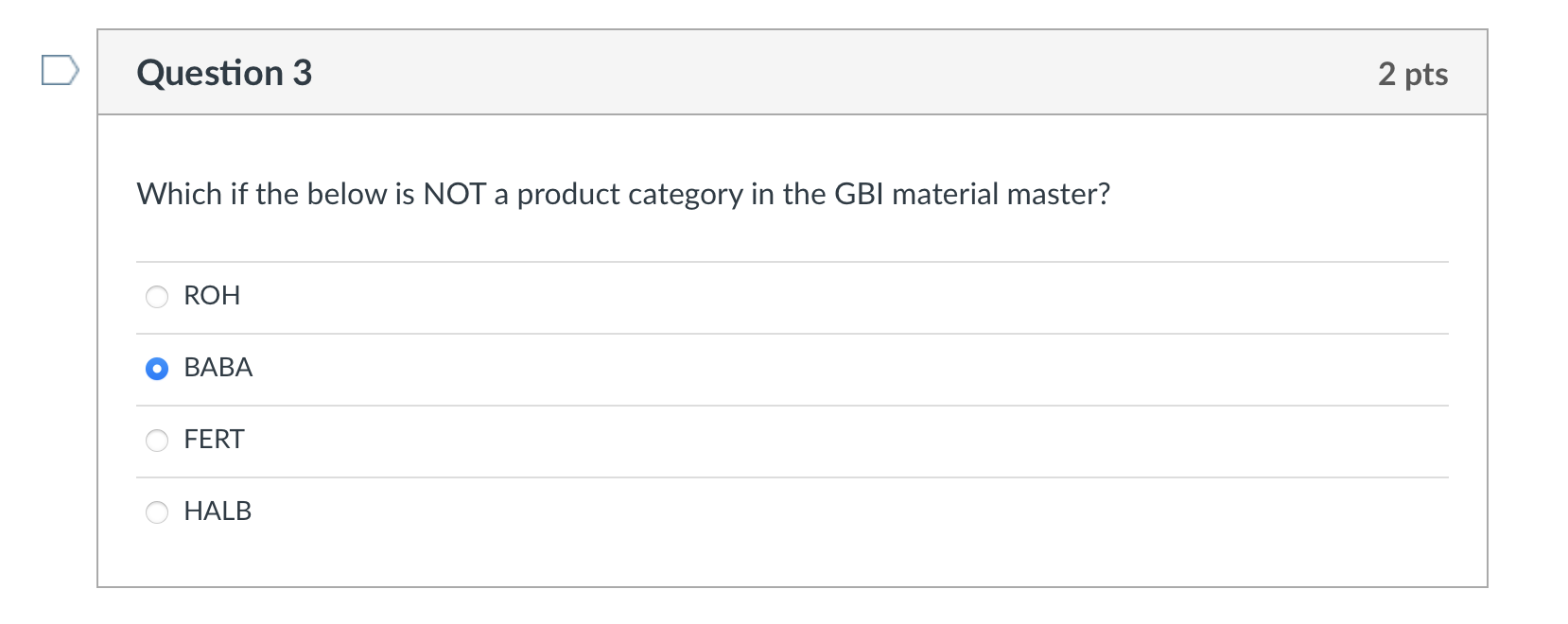Click the BABA answer label text
Image resolution: width=1568 pixels, height=624 pixels.
point(218,368)
